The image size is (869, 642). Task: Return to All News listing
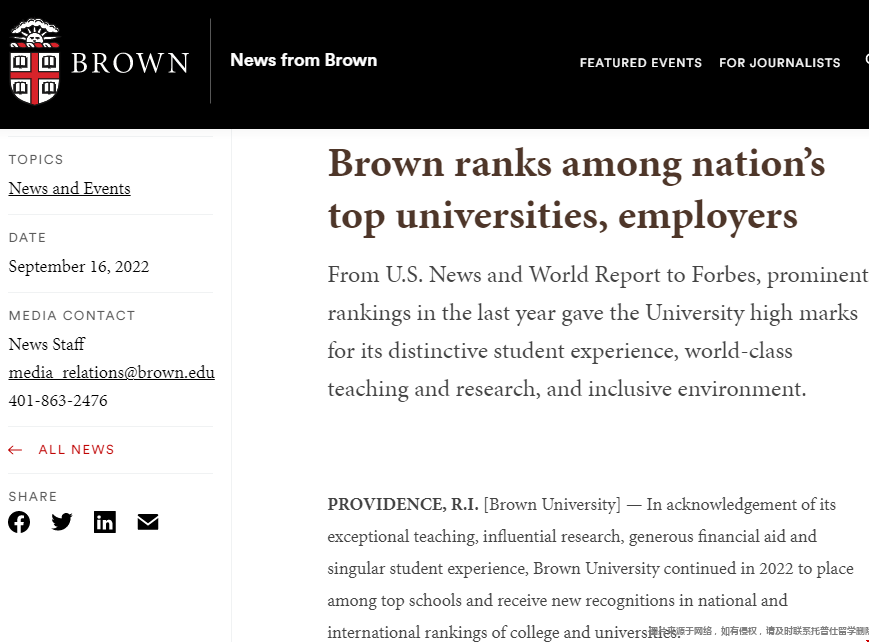click(x=76, y=450)
